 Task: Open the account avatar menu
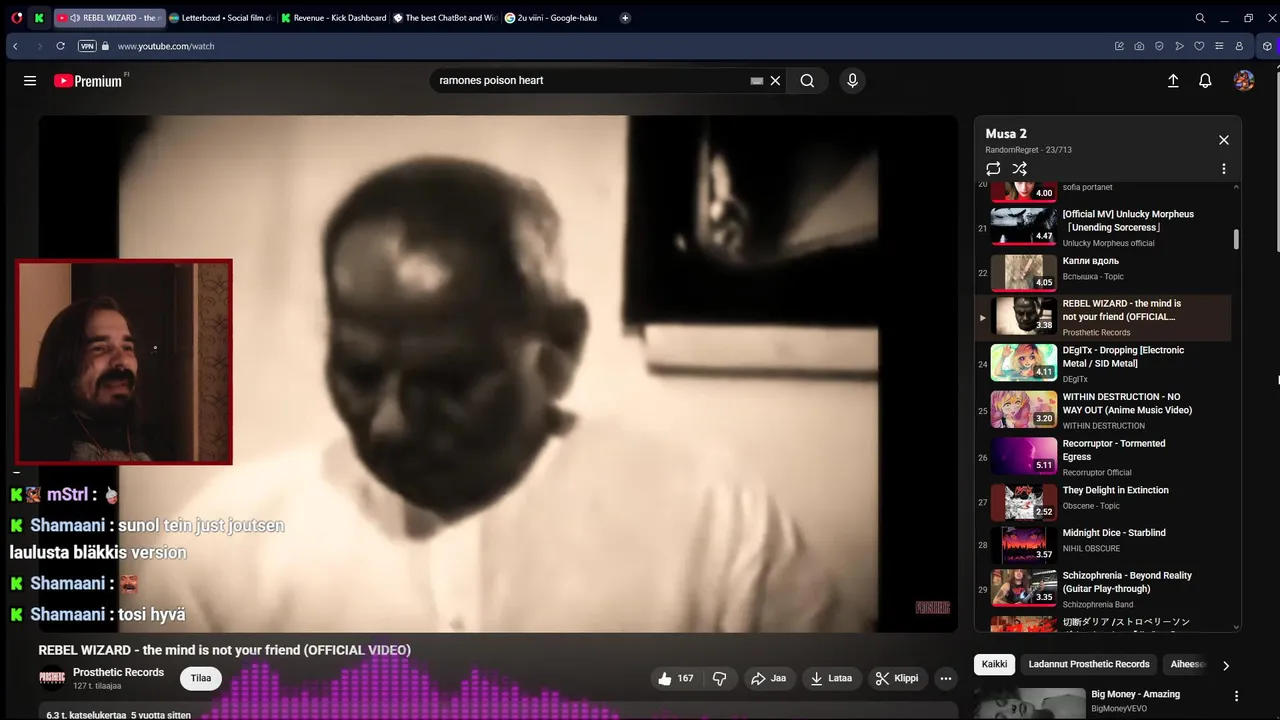1244,81
